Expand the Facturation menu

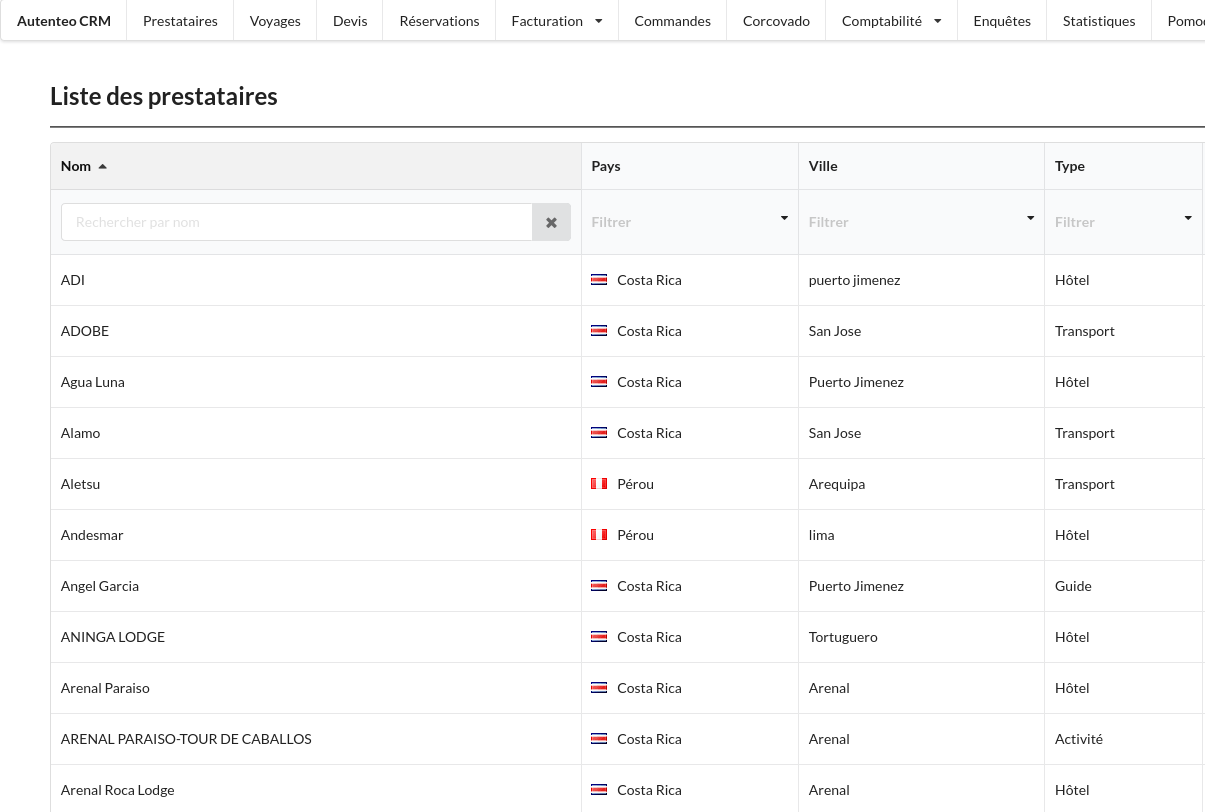click(x=556, y=21)
